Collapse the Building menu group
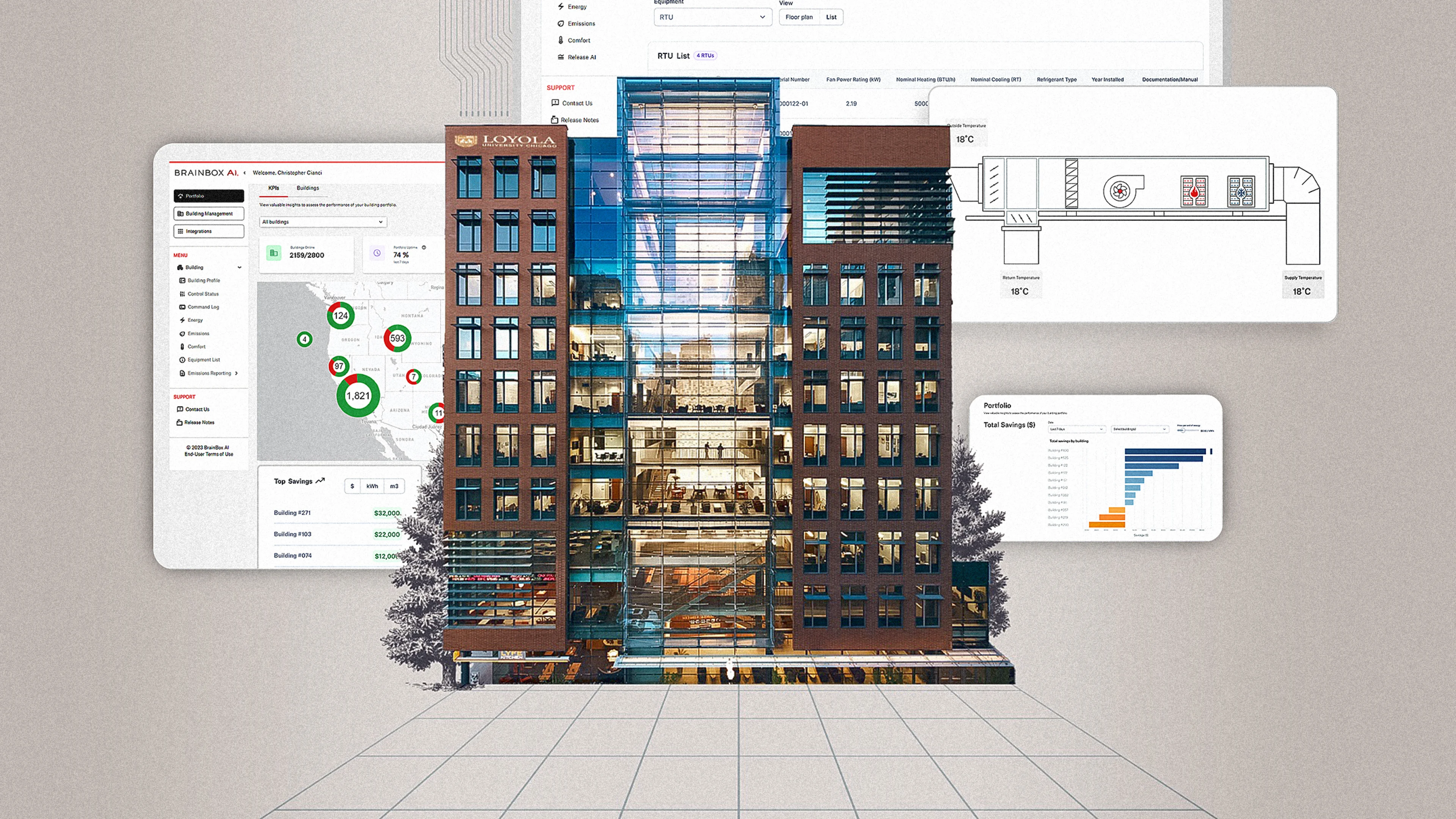This screenshot has height=819, width=1456. 240,267
